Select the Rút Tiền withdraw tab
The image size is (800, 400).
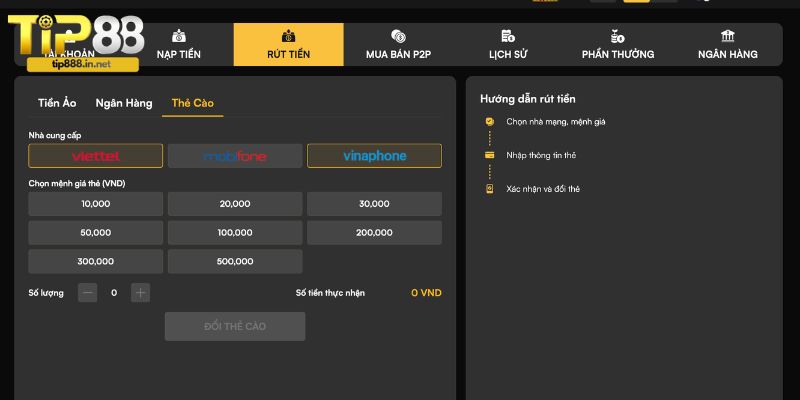pos(289,44)
